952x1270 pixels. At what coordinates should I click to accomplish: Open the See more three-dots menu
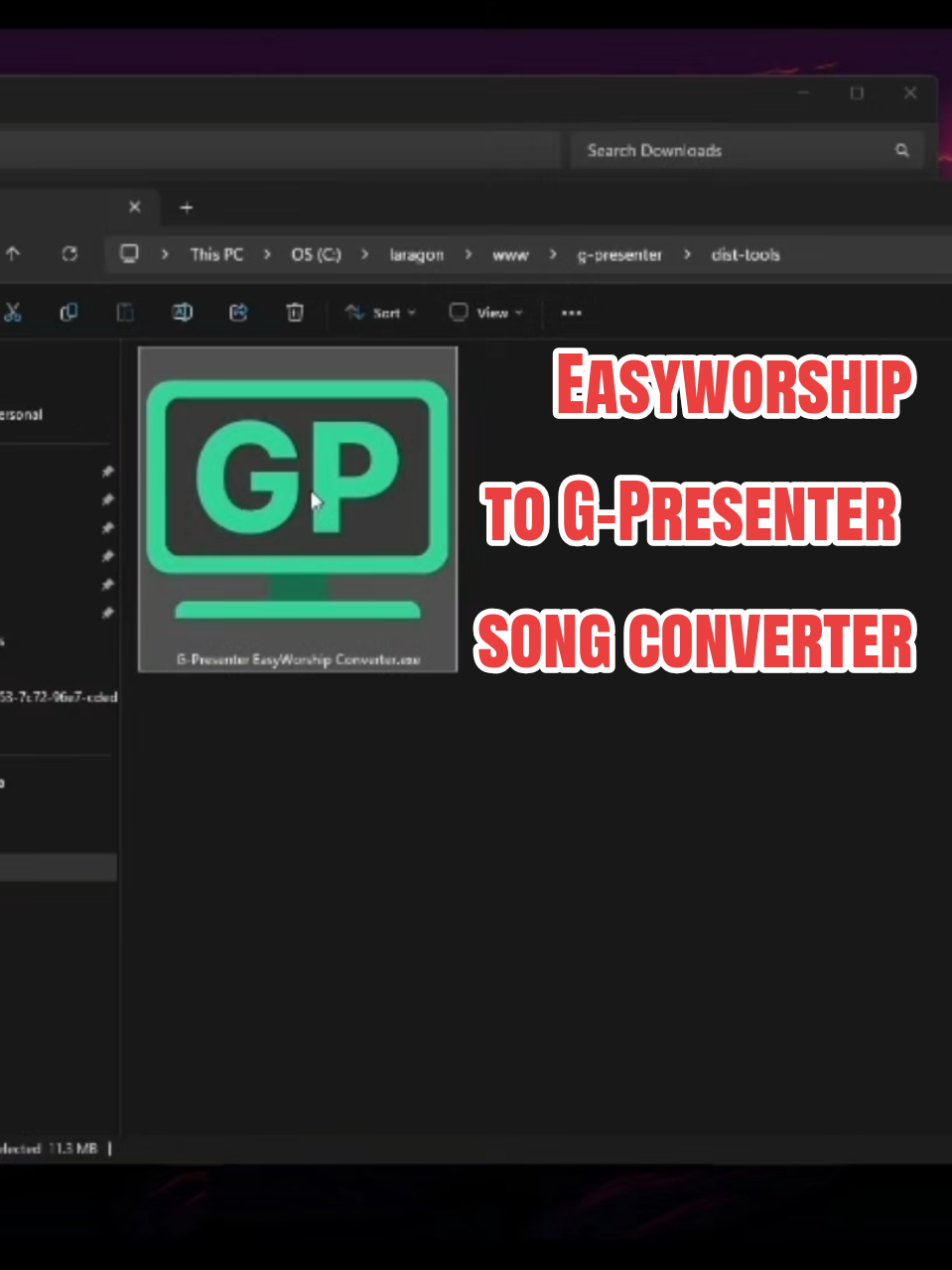tap(572, 313)
